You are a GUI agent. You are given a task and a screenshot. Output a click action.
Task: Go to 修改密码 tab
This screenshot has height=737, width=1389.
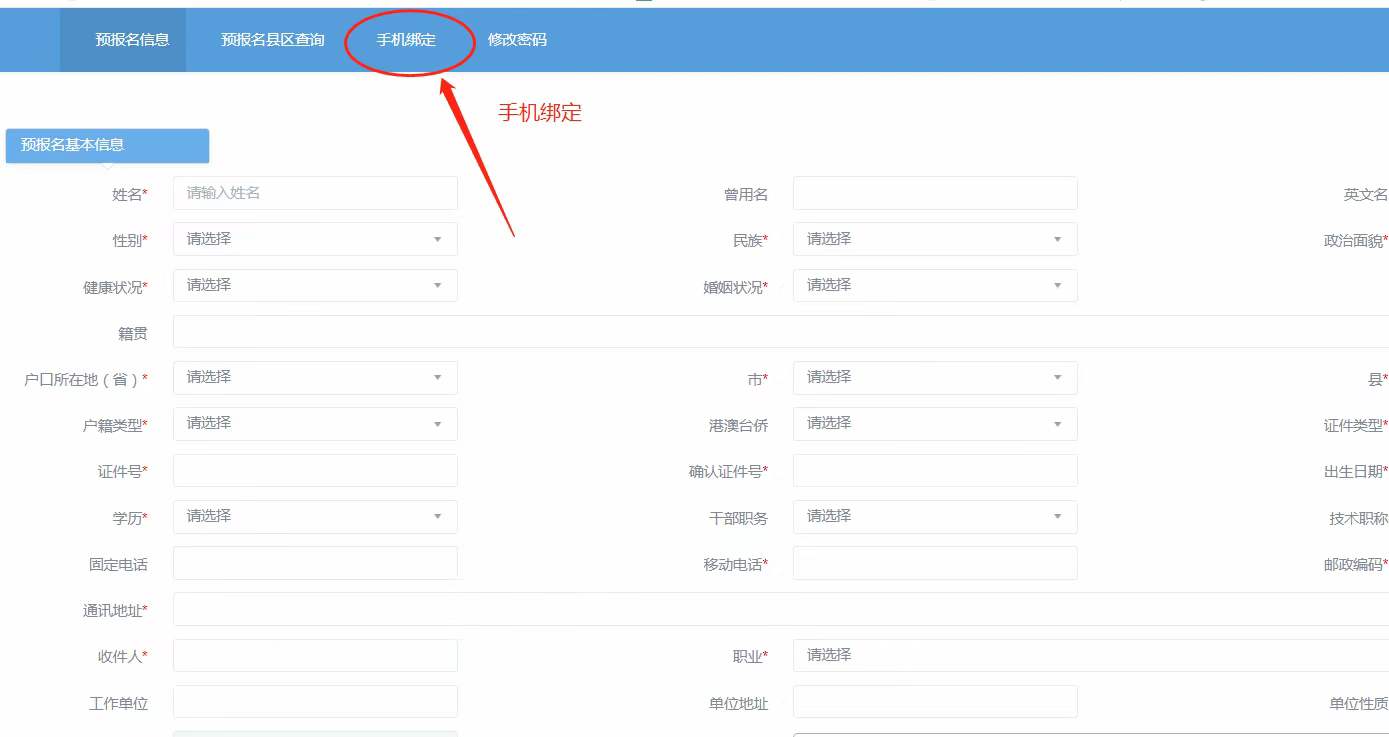(x=517, y=40)
